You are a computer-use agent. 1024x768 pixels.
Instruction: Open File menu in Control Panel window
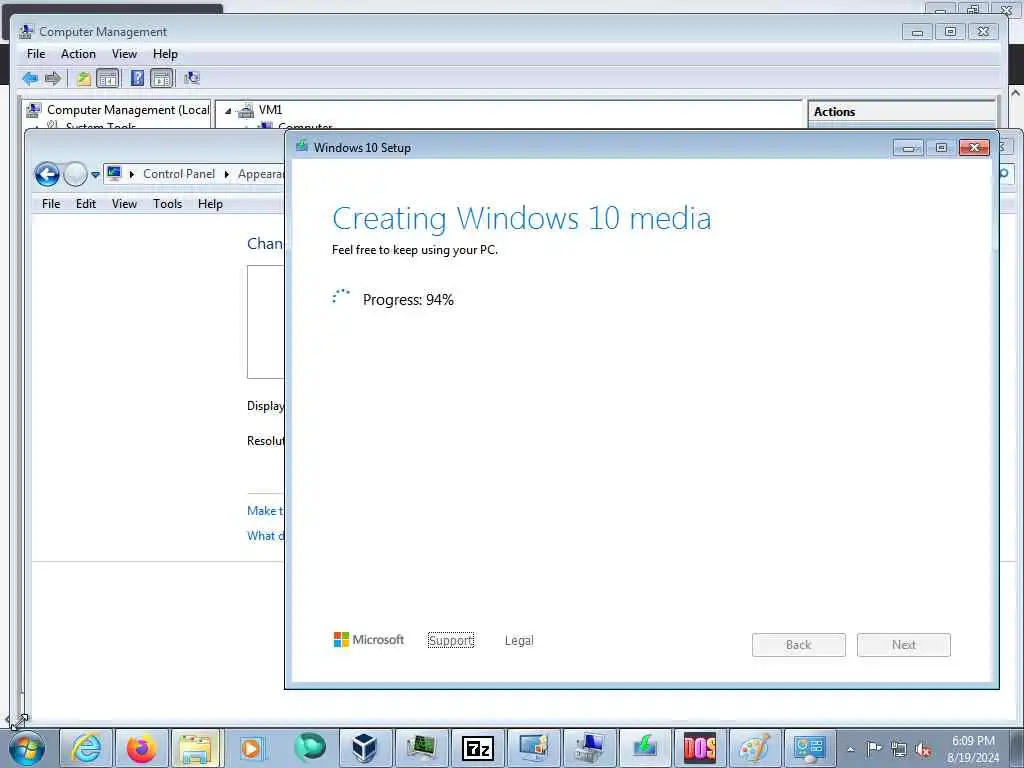tap(51, 204)
